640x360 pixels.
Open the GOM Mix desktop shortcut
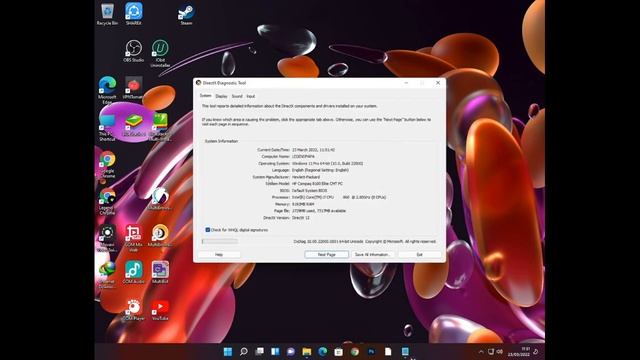point(133,238)
